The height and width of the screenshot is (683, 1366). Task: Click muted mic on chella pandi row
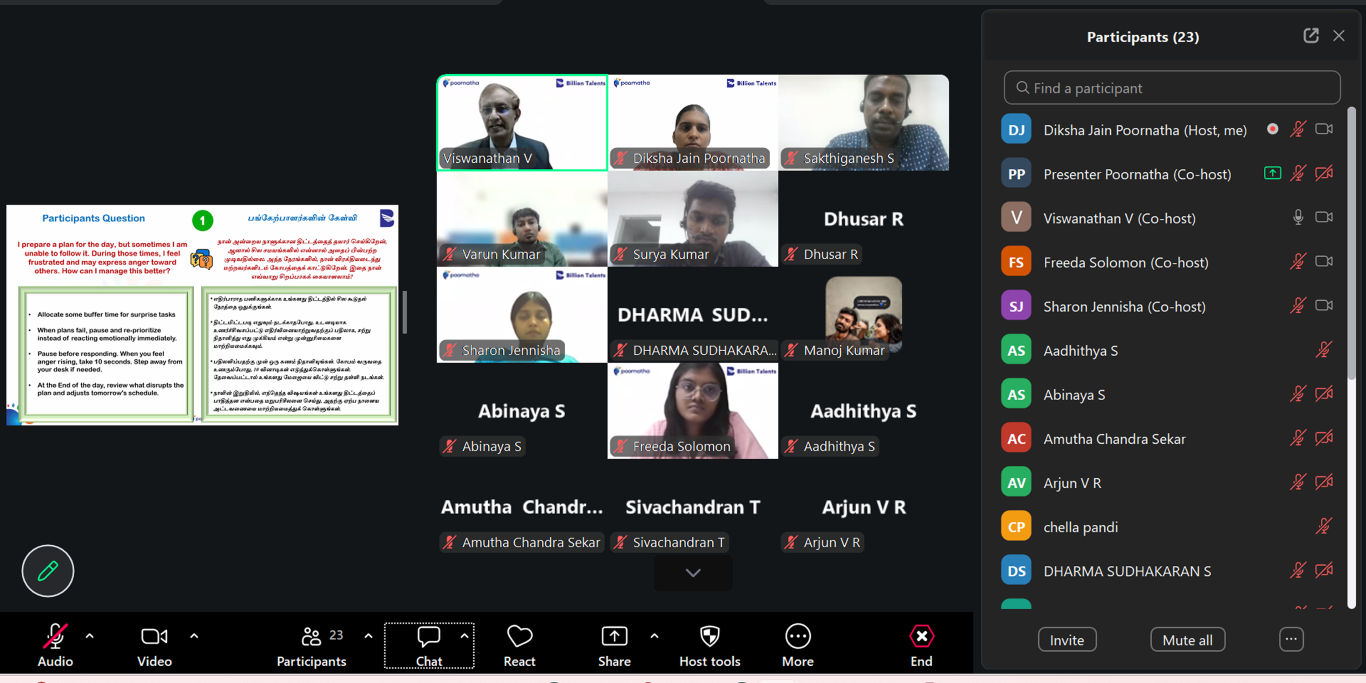point(1324,526)
